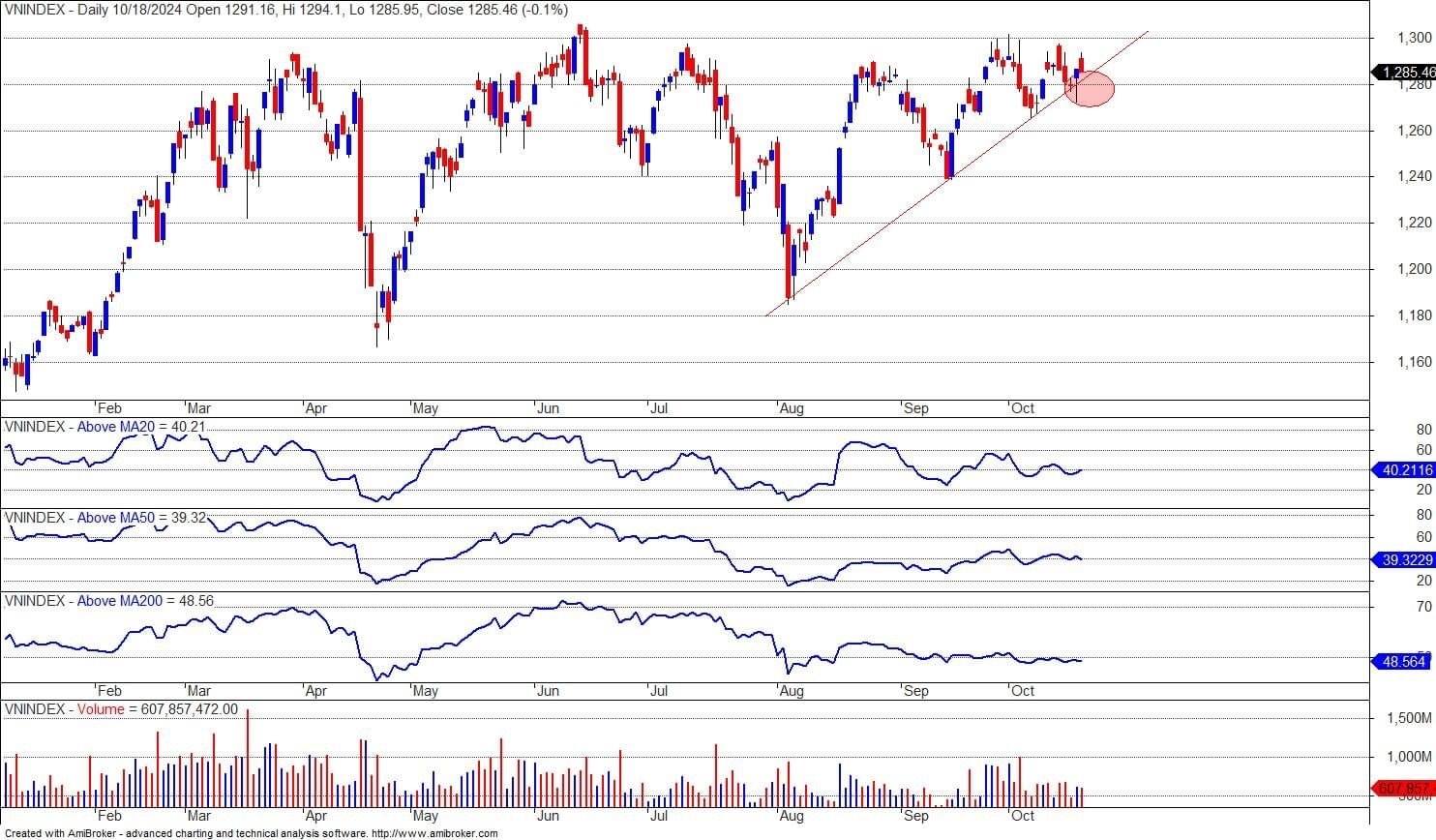Viewport: 1436px width, 840px height.
Task: Click Jul label above the volume pane
Action: click(x=658, y=691)
